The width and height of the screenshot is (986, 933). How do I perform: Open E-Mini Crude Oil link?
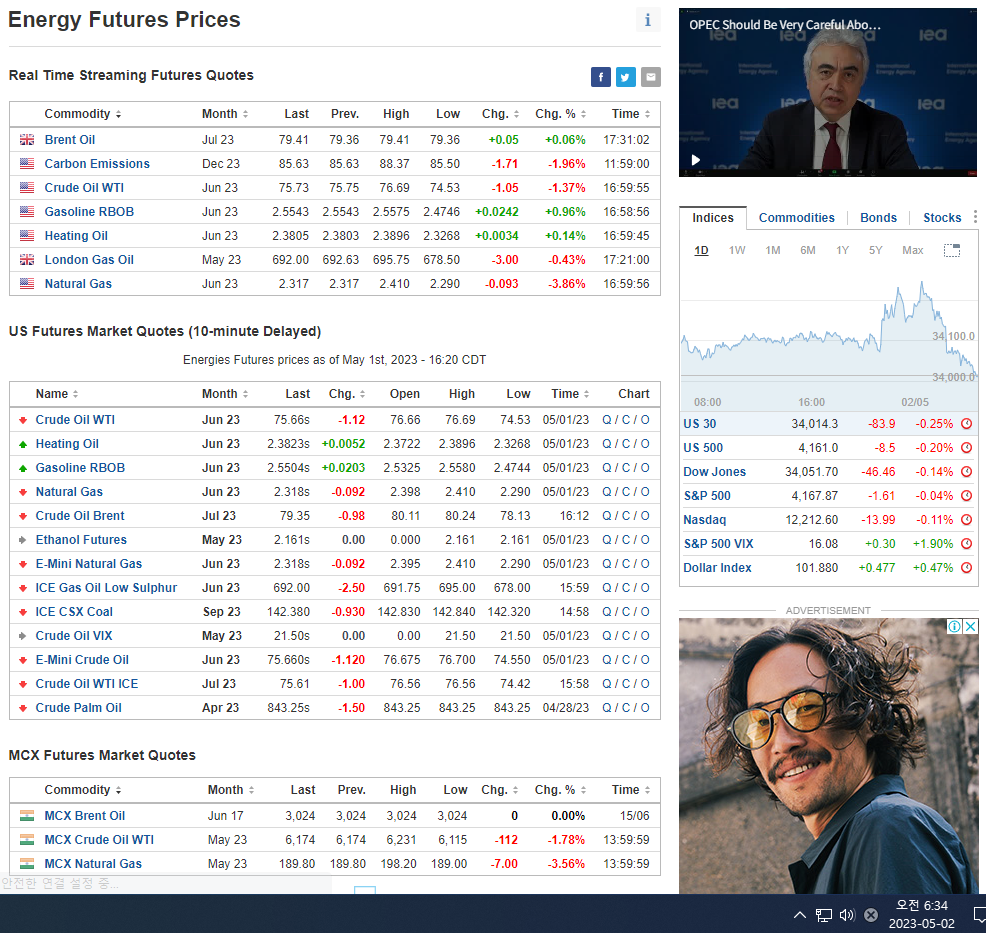(x=82, y=660)
